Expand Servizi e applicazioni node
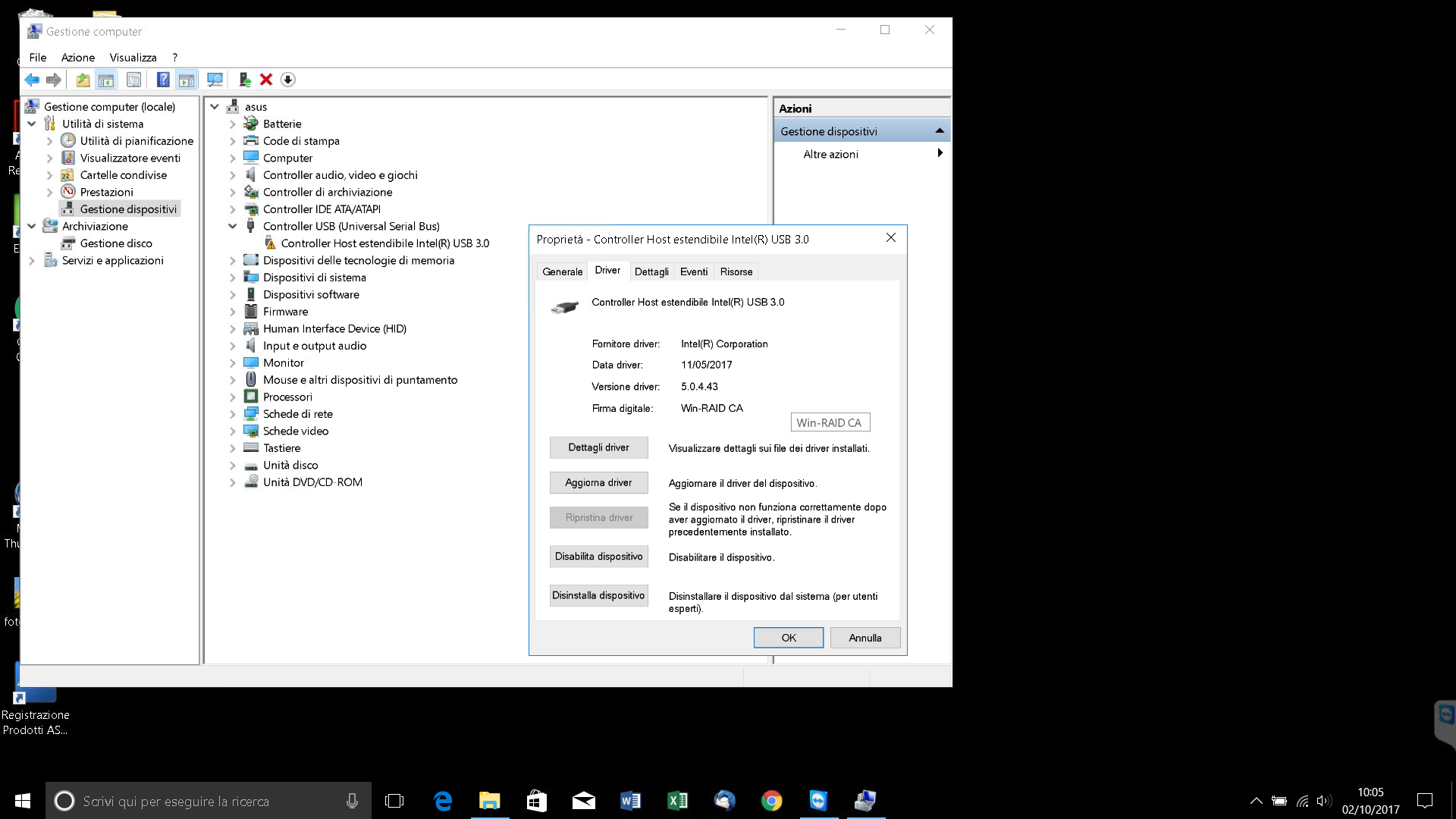This screenshot has width=1456, height=819. click(x=32, y=260)
